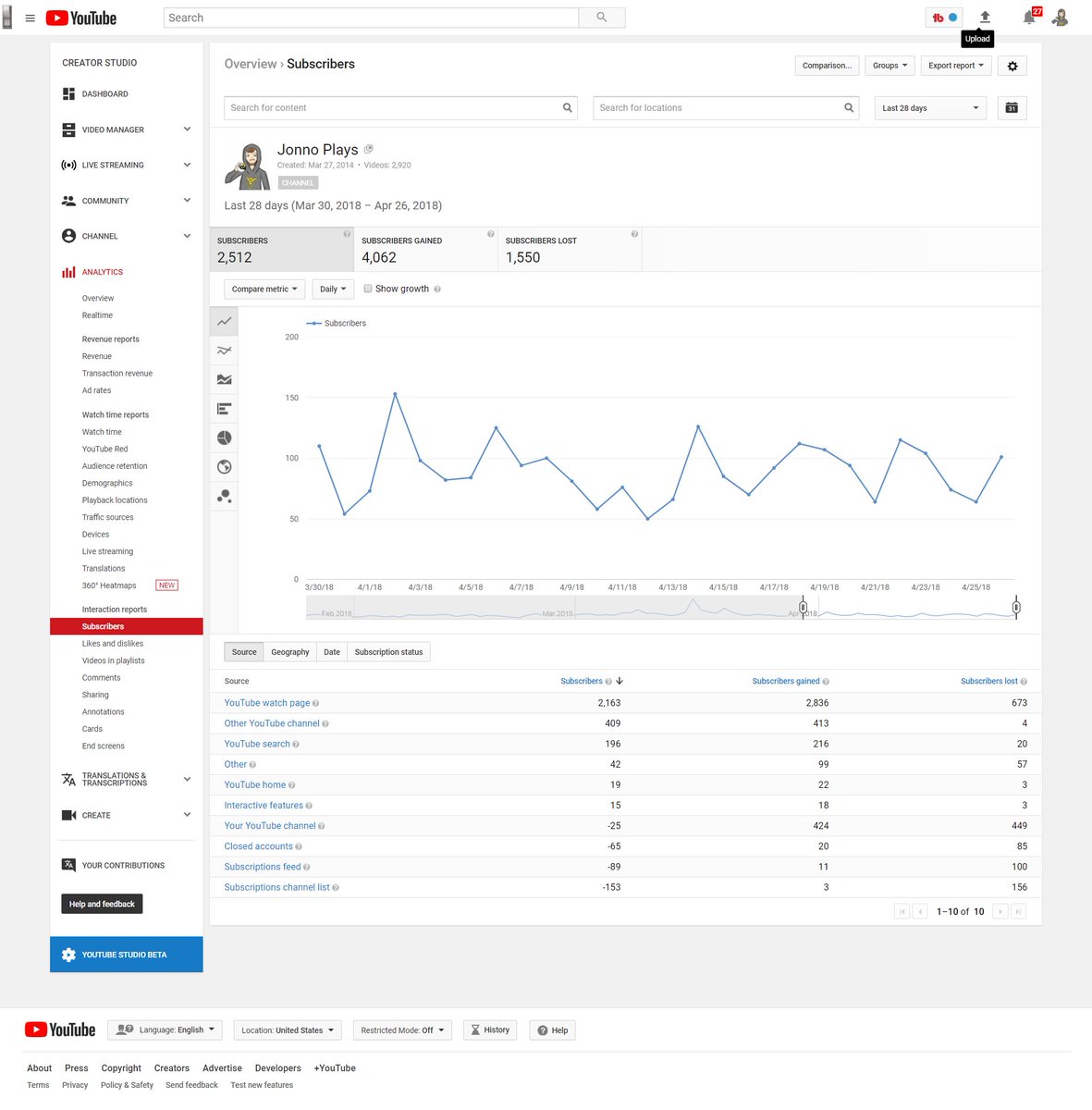Open Restricted Mode dropdown
This screenshot has height=1110, width=1092.
402,1030
